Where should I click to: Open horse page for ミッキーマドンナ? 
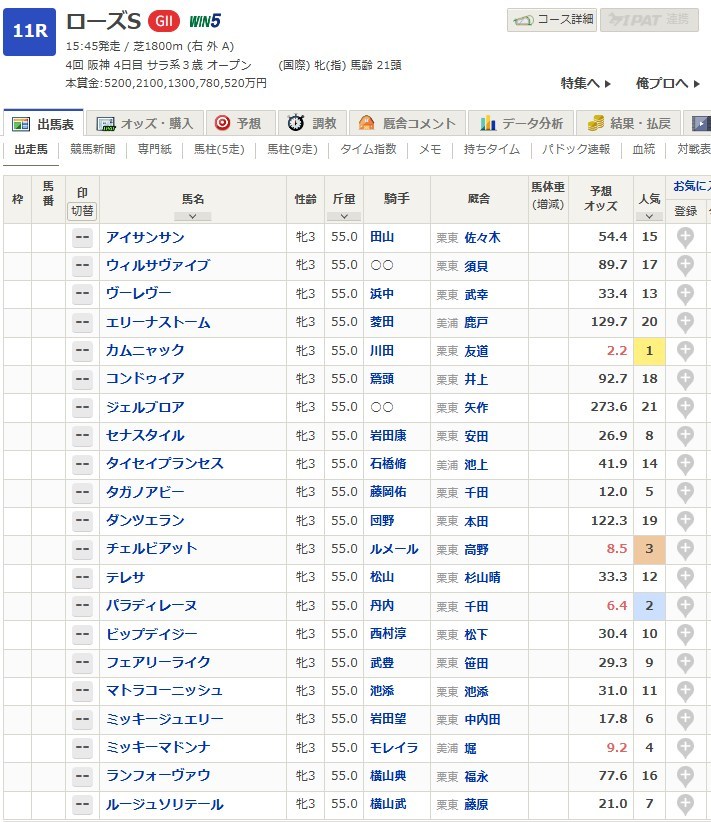[158, 747]
